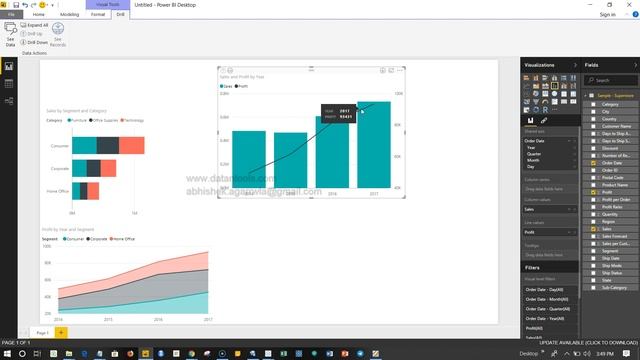The width and height of the screenshot is (640, 360).
Task: Click the Help question mark icon
Action: click(x=635, y=14)
